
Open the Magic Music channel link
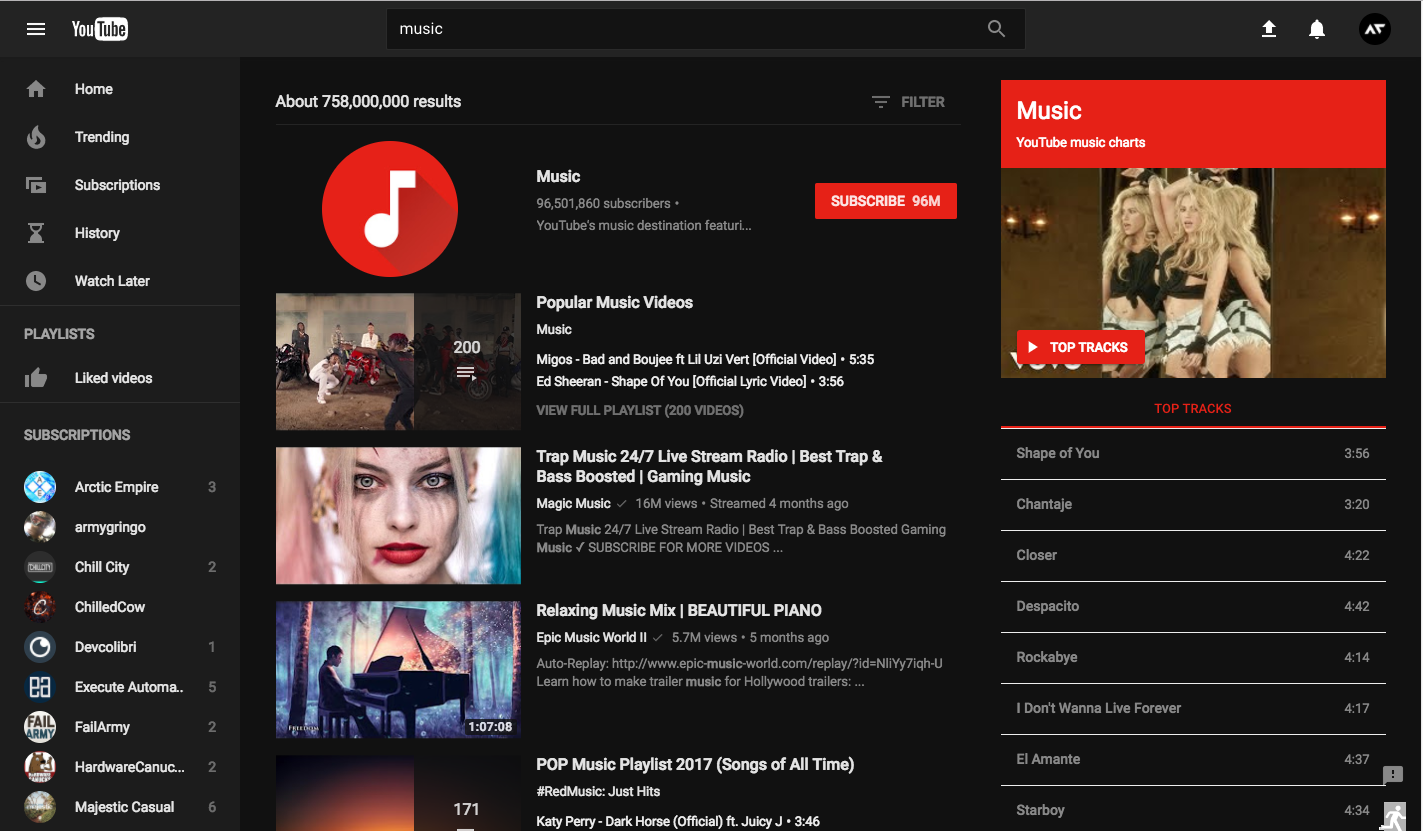pyautogui.click(x=573, y=503)
